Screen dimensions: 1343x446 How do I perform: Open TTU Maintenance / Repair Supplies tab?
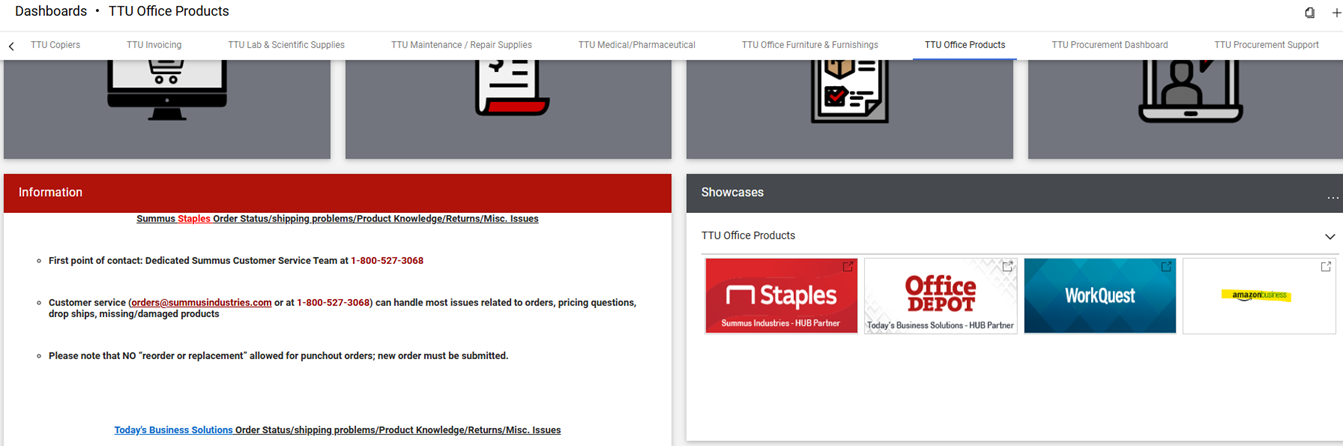[x=461, y=45]
